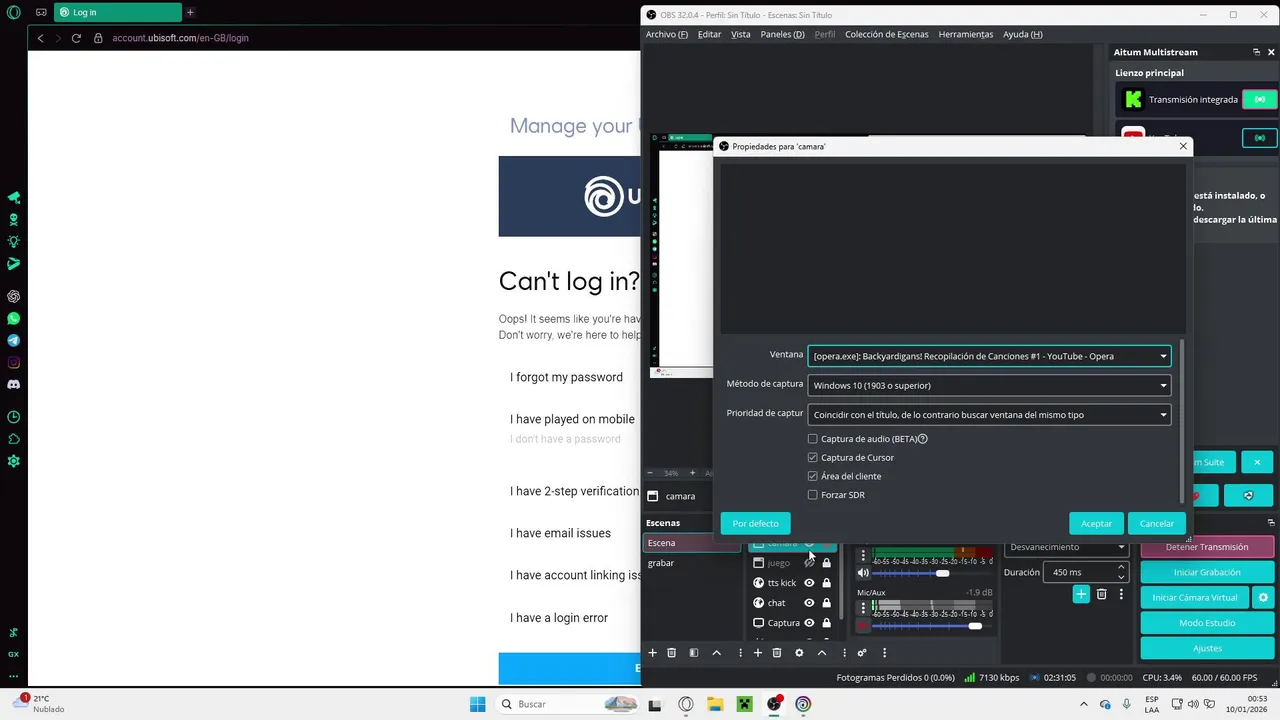The image size is (1280, 720).
Task: Open ChatGPT from the Opera sidebar
Action: pyautogui.click(x=13, y=297)
